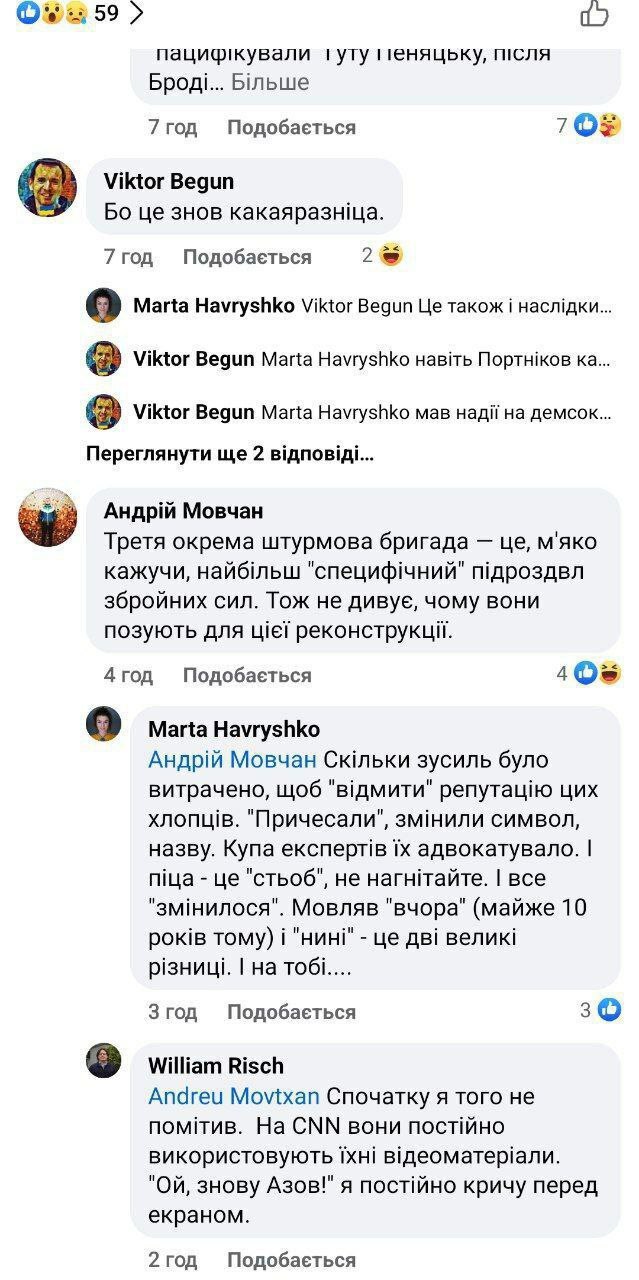Open tagged Andreu Movtxan mention link
The width and height of the screenshot is (639, 1280).
(234, 1096)
